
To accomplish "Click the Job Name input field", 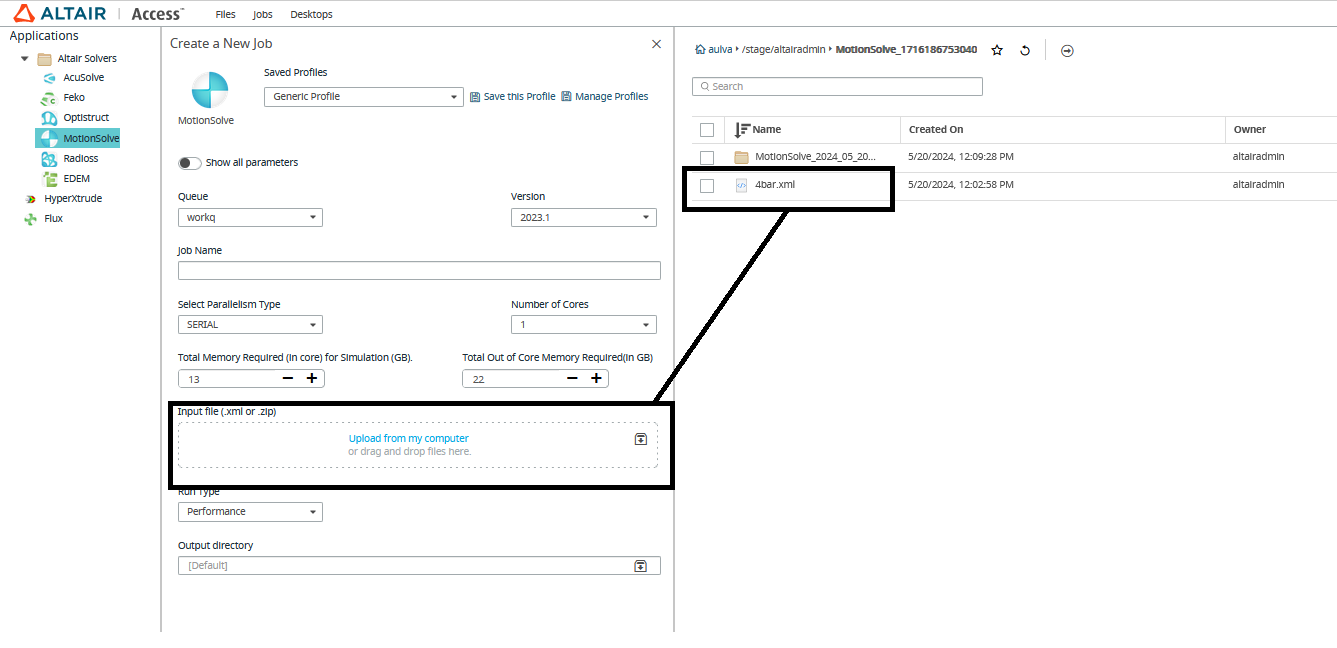I will [419, 271].
